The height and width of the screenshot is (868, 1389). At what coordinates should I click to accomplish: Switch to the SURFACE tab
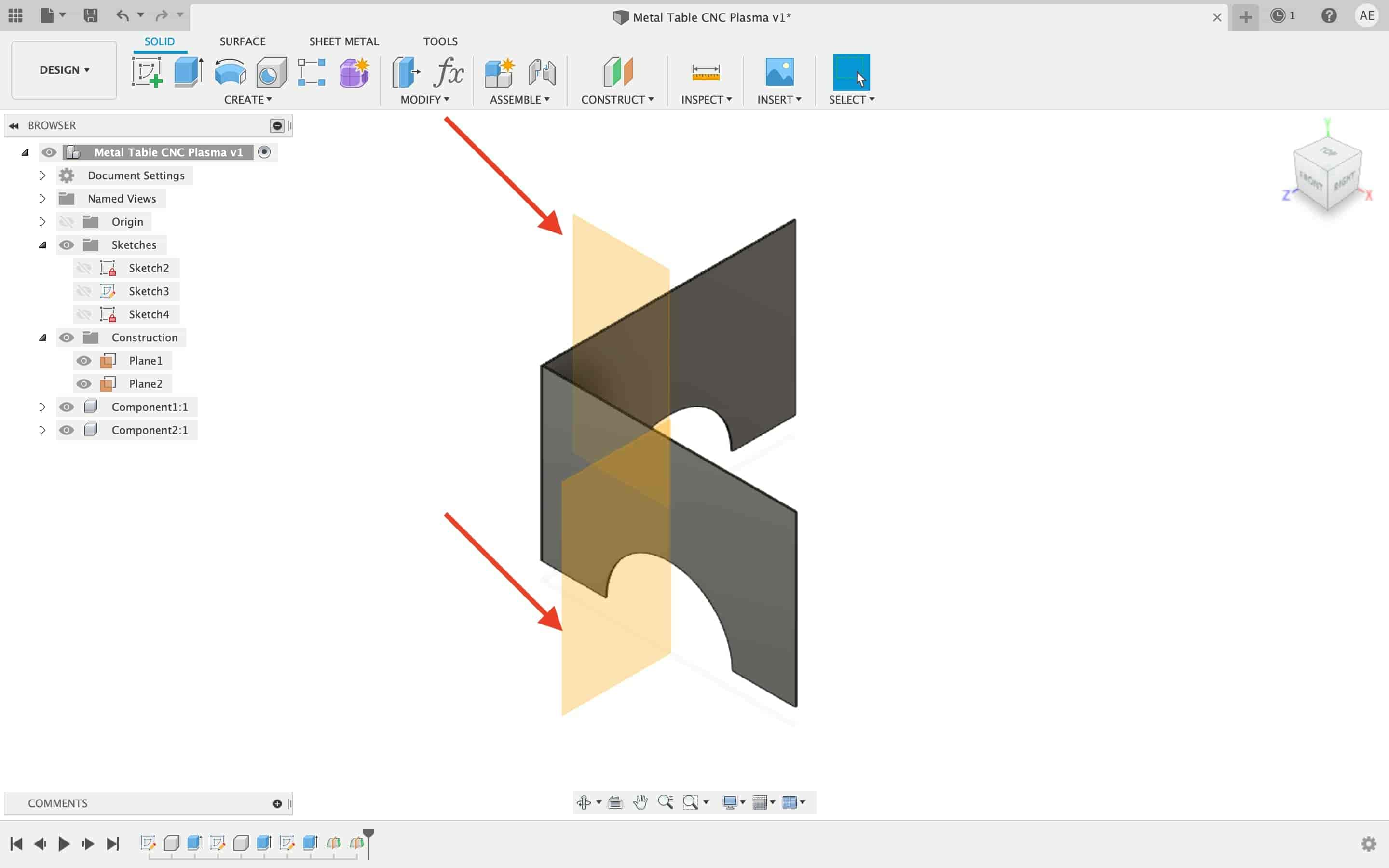pyautogui.click(x=242, y=41)
